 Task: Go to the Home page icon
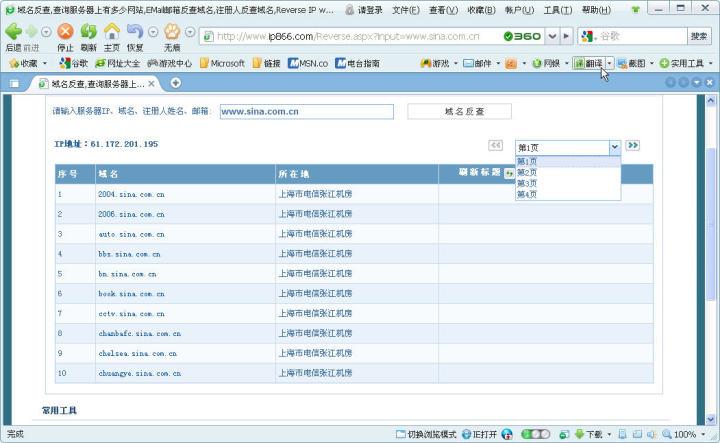(112, 31)
